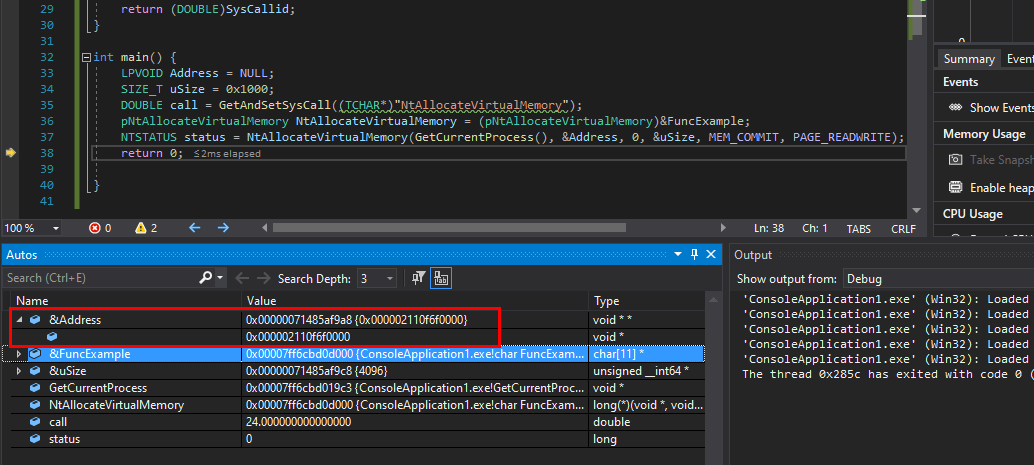This screenshot has width=1034, height=465.
Task: Navigate backward using the left blue arrow
Action: click(x=195, y=228)
